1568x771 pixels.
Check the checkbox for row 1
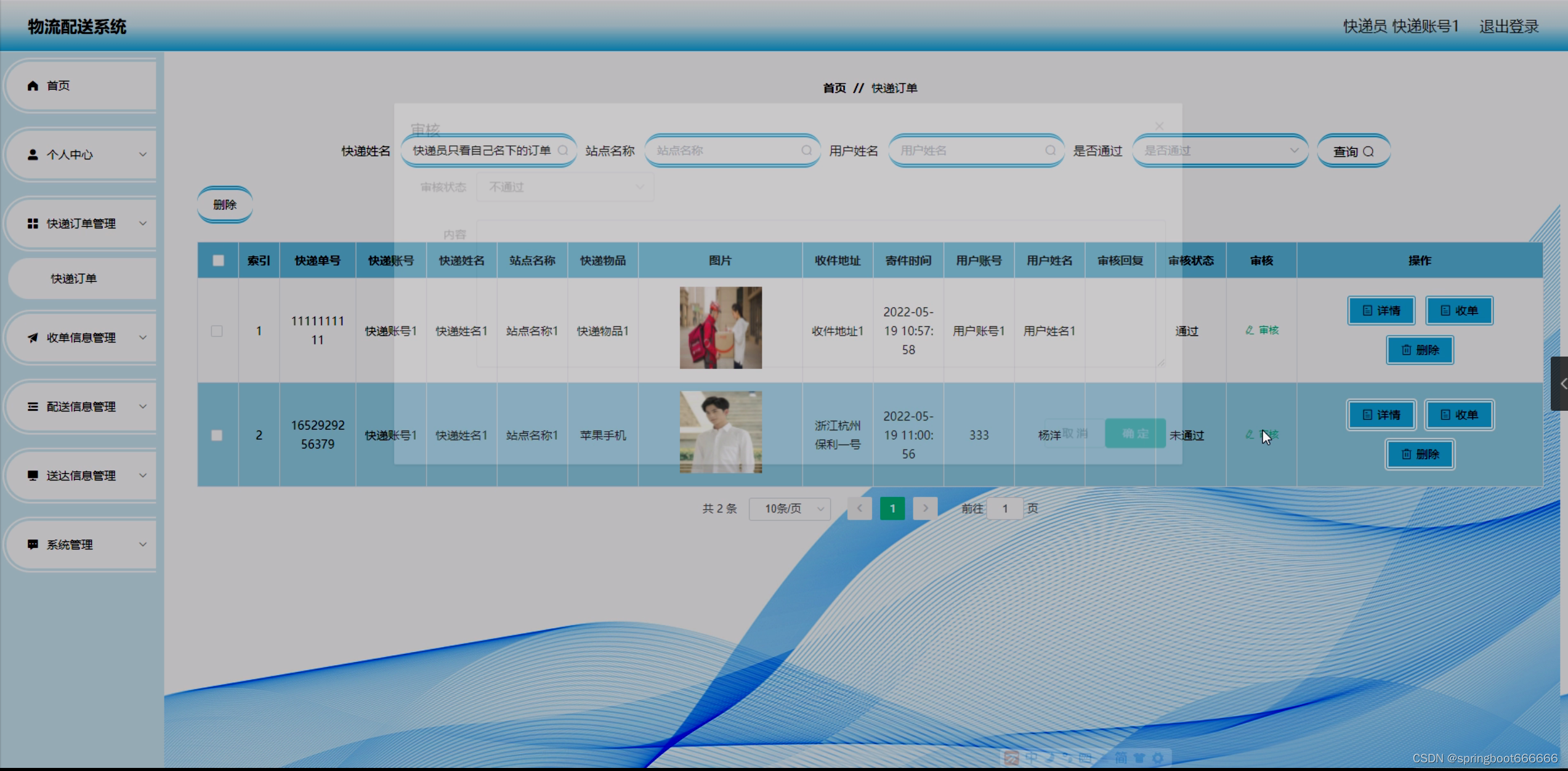tap(217, 331)
